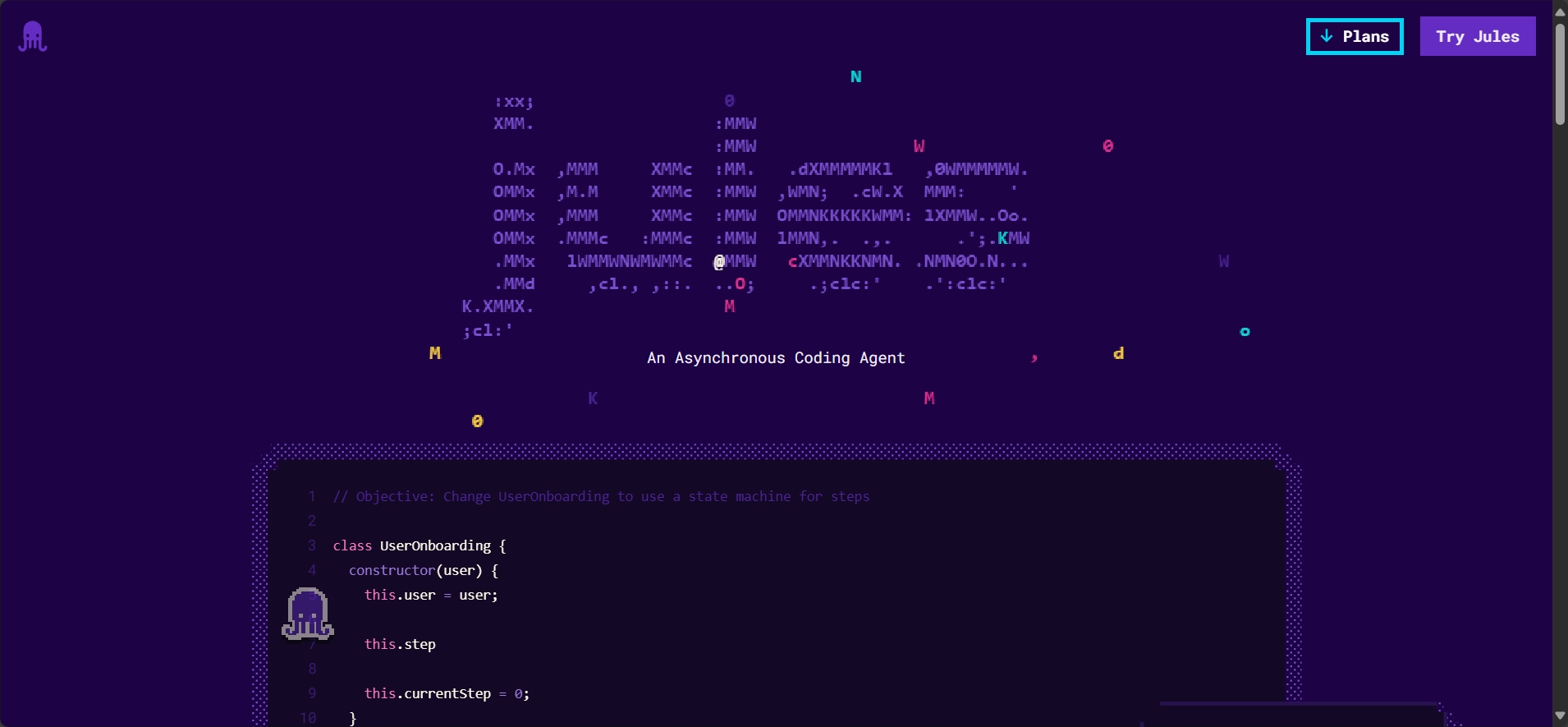The height and width of the screenshot is (727, 1568).
Task: Click the cyan floating letter N
Action: (x=855, y=77)
